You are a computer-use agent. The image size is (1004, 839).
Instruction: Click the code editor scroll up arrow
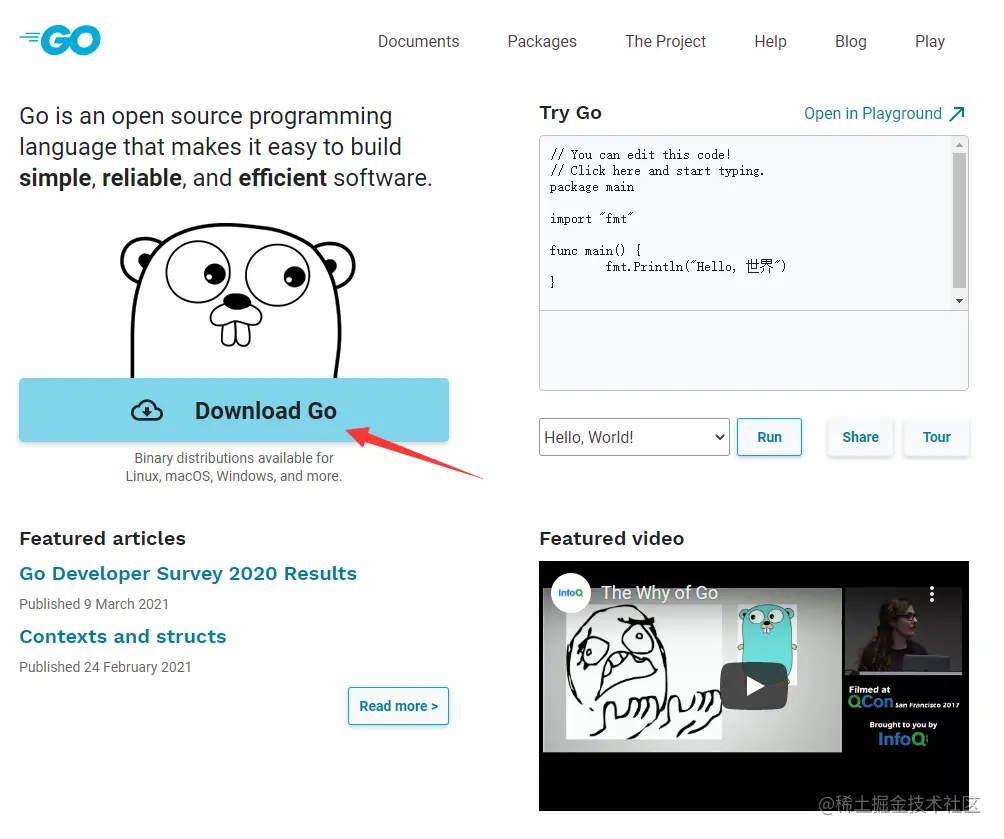[959, 145]
